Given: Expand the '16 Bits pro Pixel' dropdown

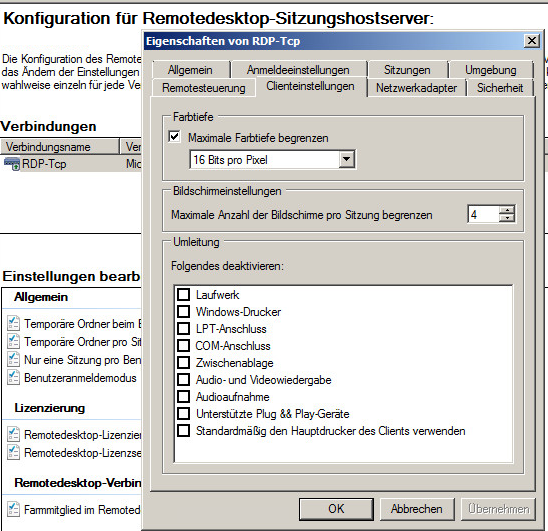Looking at the screenshot, I should pyautogui.click(x=346, y=159).
